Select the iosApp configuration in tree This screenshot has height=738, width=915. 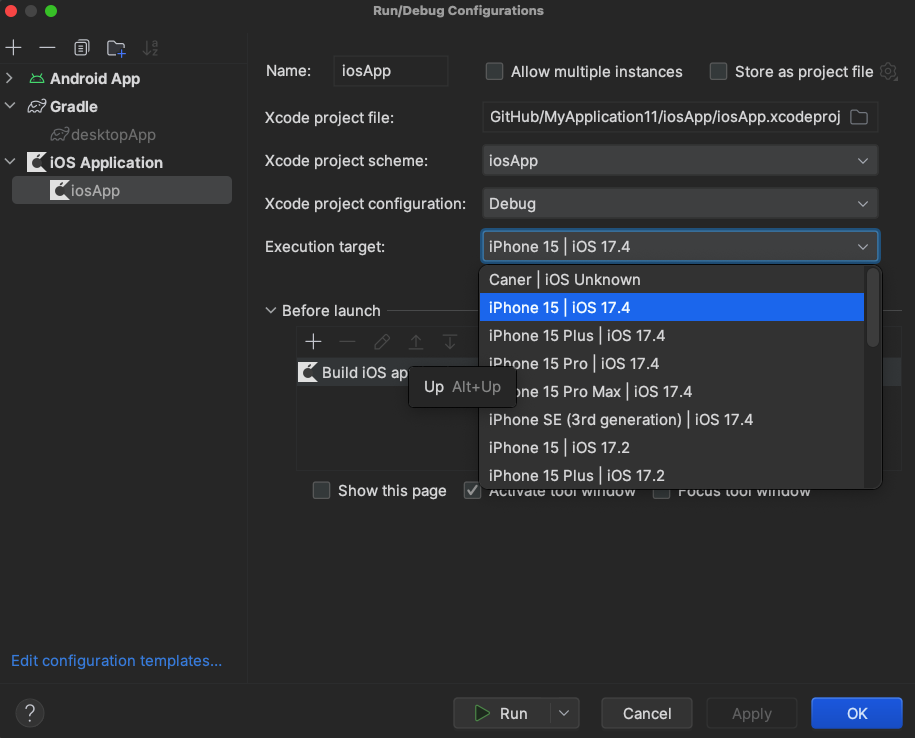[122, 190]
